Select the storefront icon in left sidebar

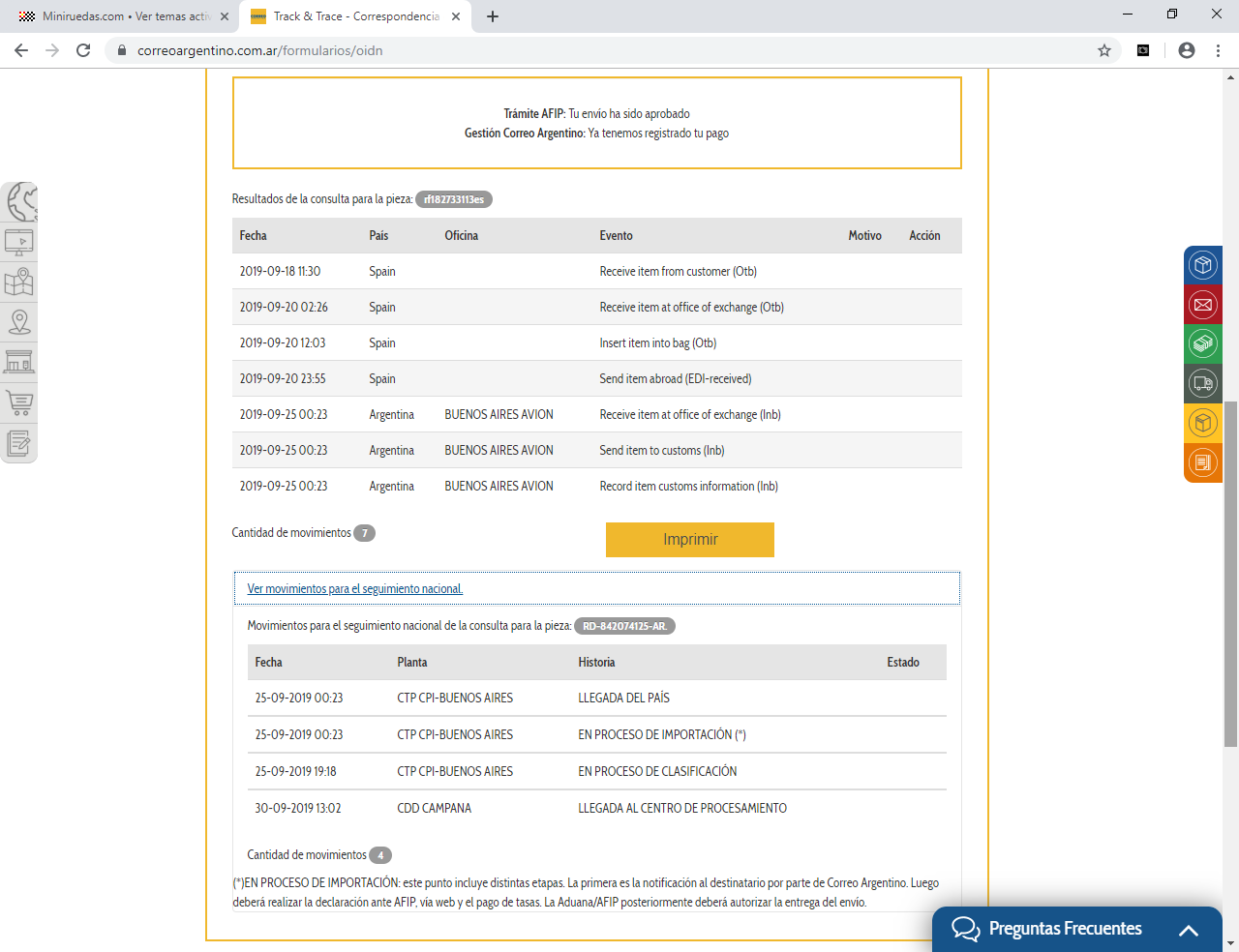(x=19, y=362)
